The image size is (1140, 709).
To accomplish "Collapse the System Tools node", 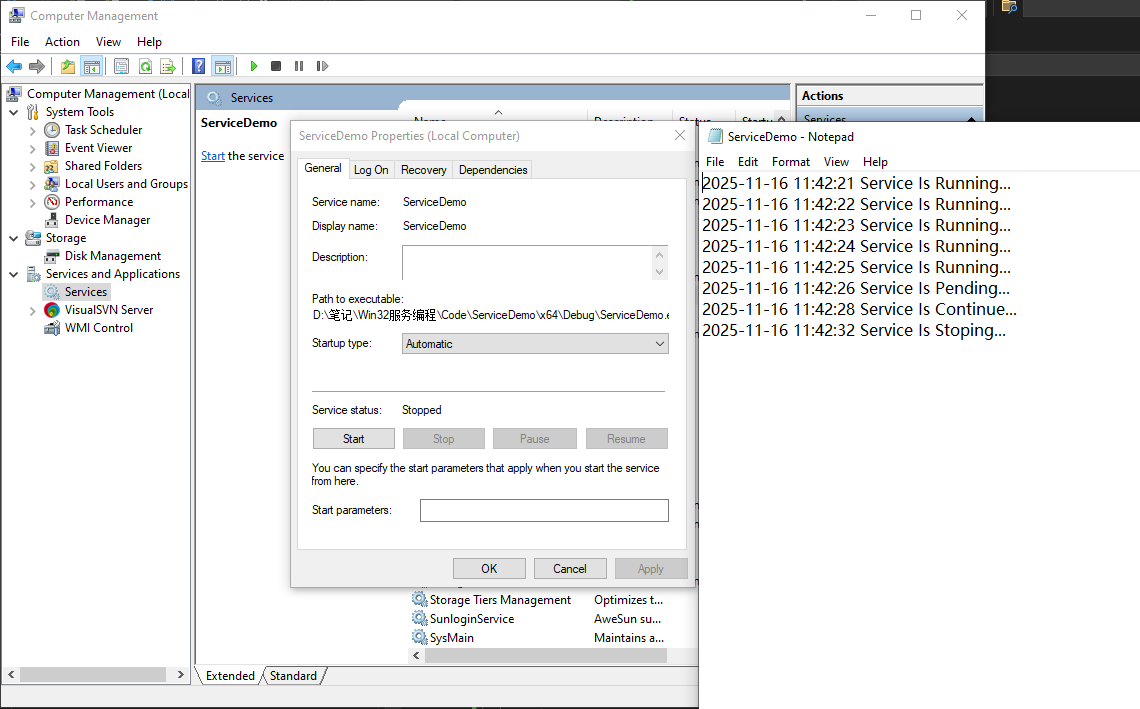I will pyautogui.click(x=14, y=112).
